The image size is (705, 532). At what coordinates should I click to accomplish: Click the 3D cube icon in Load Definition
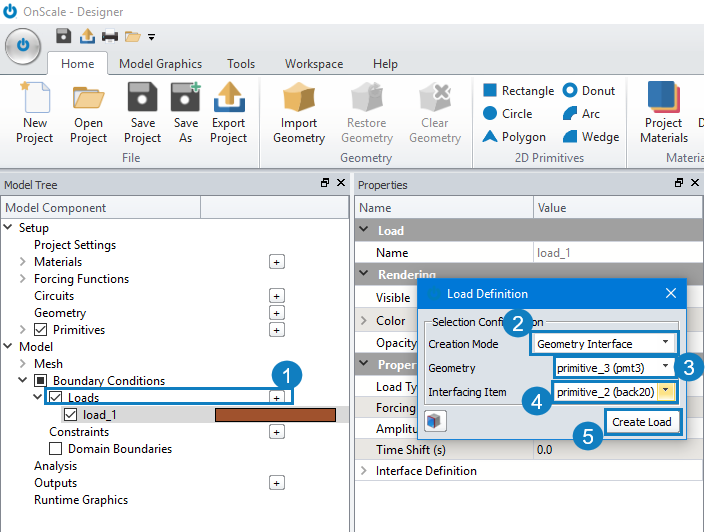point(435,421)
